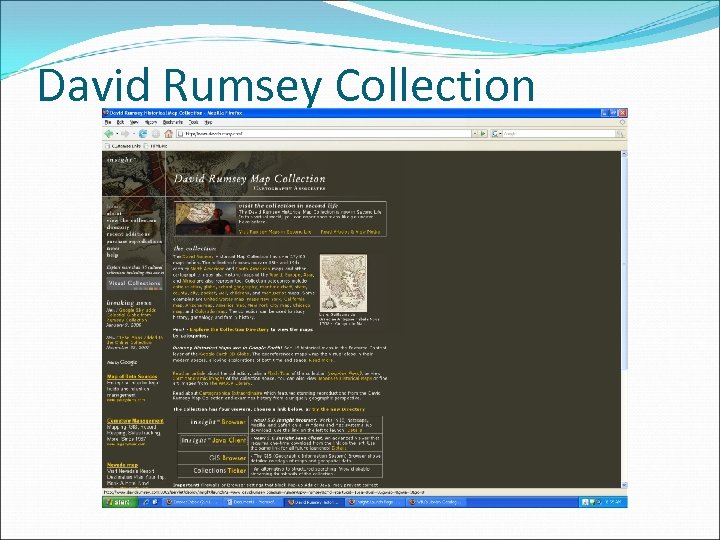The image size is (720, 540).
Task: Click the page vertical scrollbar
Action: coord(624,319)
